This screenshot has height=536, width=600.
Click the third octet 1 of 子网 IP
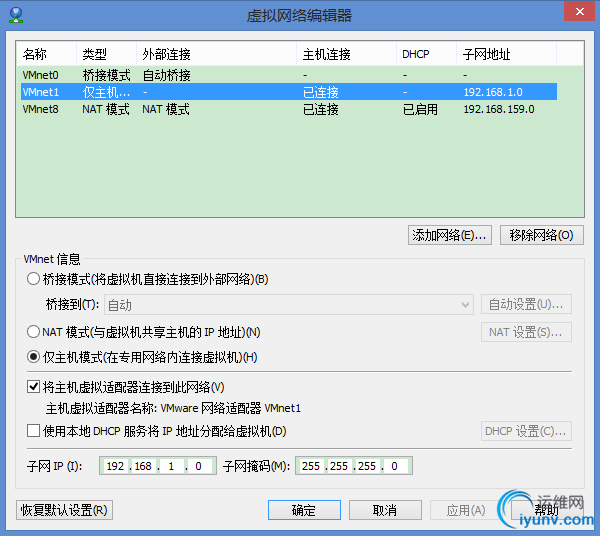tap(171, 466)
